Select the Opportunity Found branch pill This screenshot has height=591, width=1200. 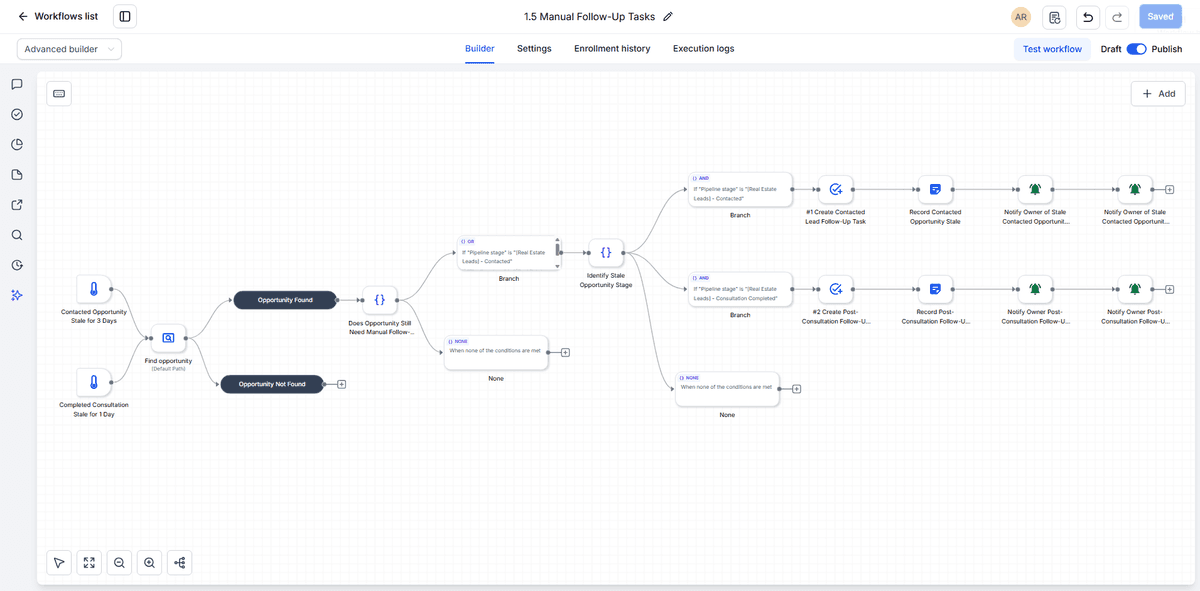tap(285, 299)
